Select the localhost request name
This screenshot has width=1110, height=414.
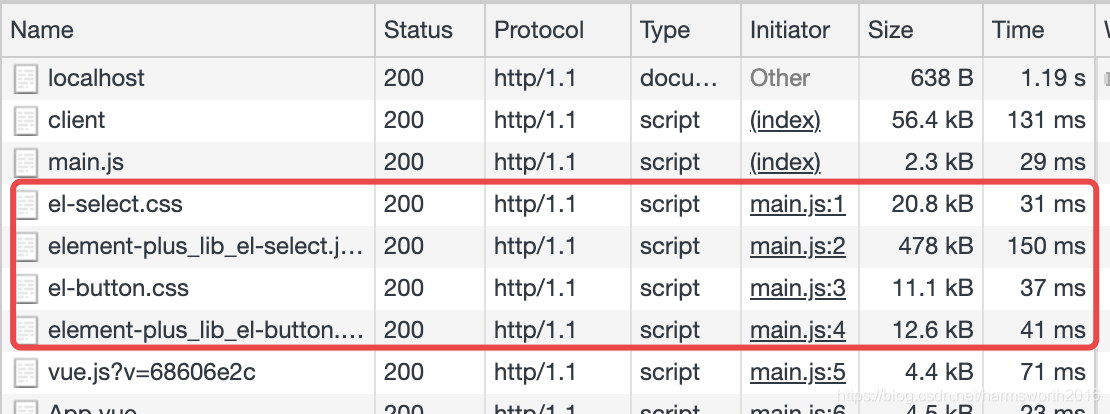pyautogui.click(x=96, y=79)
